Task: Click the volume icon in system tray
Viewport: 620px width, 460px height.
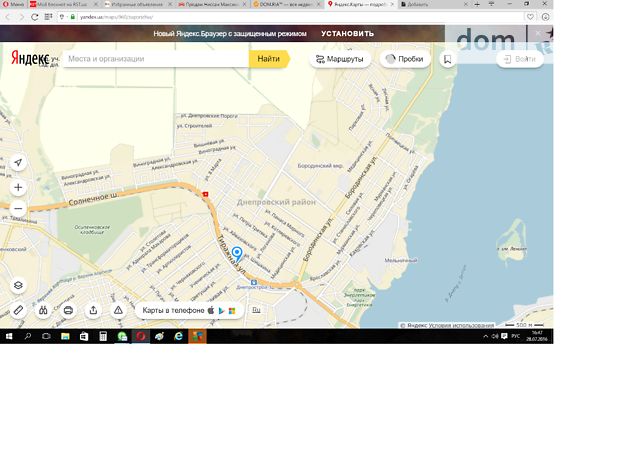Action: coord(495,336)
